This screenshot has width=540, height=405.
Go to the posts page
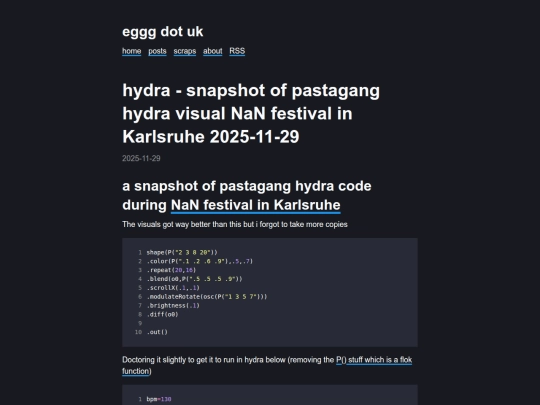[x=157, y=51]
